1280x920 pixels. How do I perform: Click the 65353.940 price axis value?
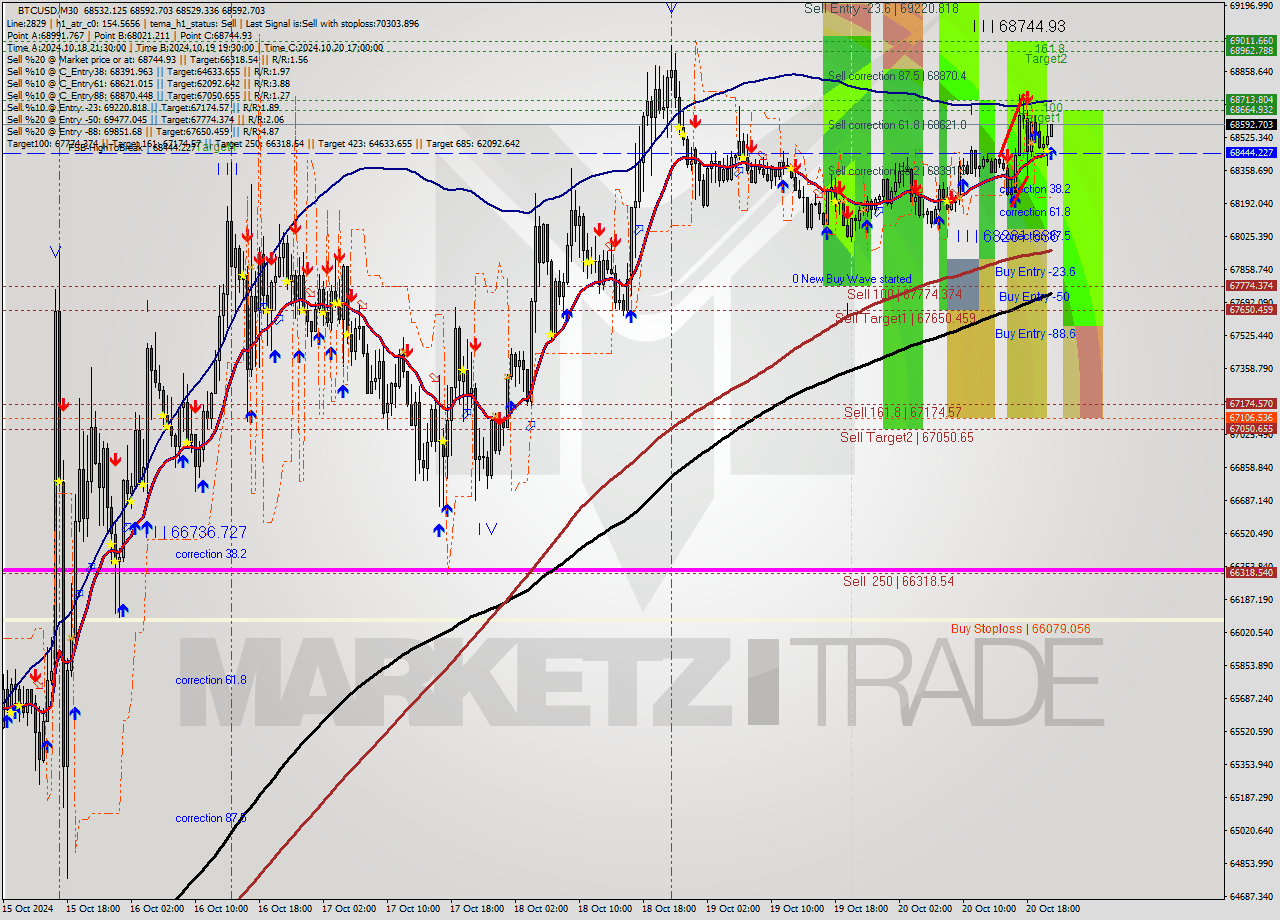click(x=1252, y=765)
